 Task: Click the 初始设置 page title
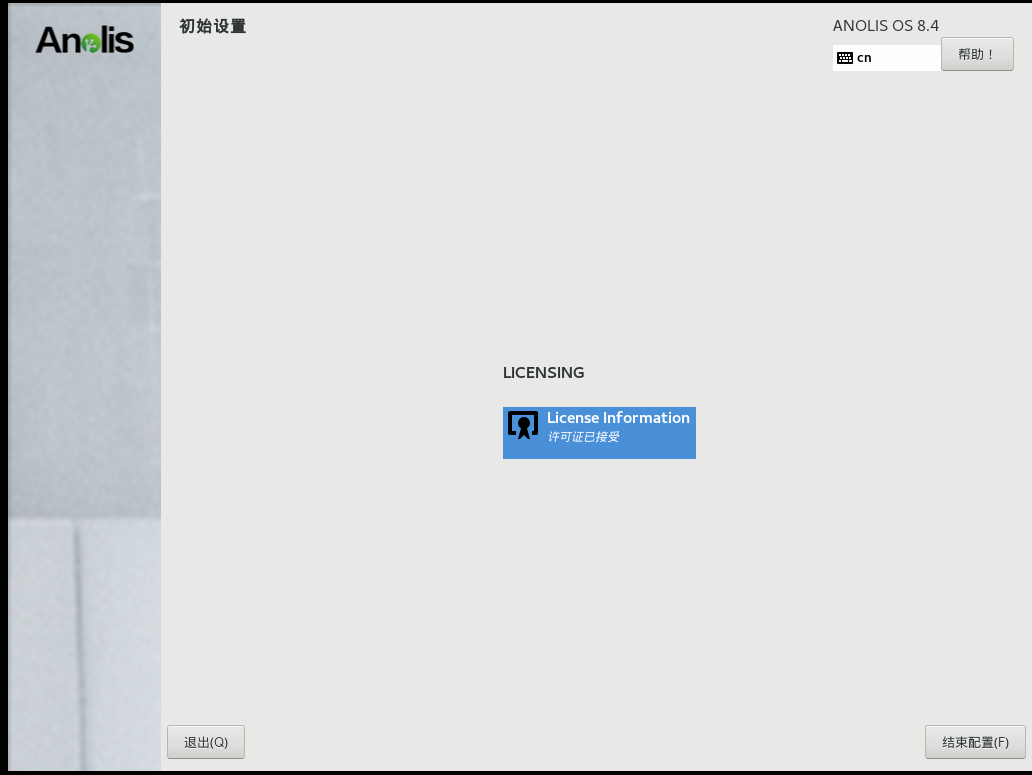[213, 27]
